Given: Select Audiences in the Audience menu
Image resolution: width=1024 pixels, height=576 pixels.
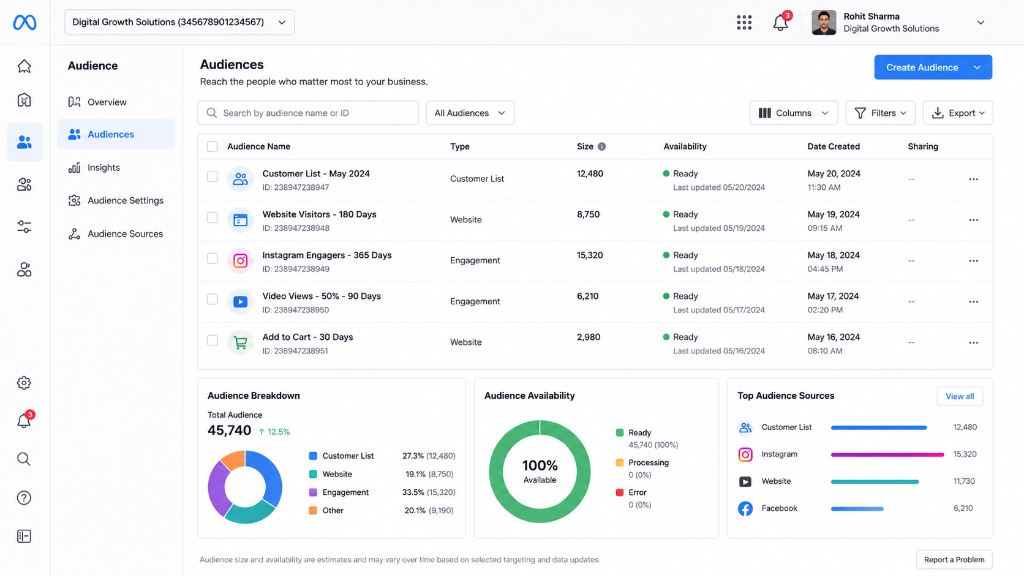Looking at the screenshot, I should pos(116,134).
